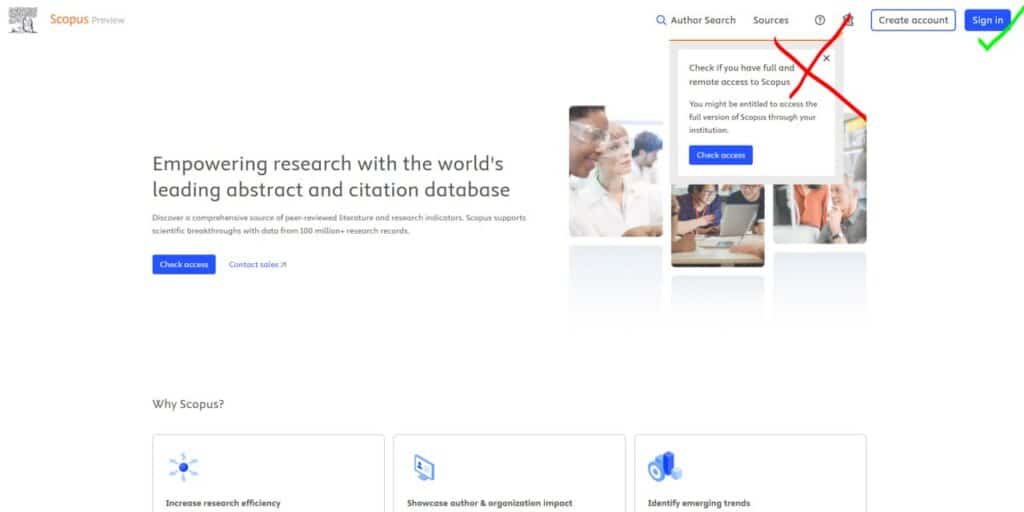Open the help question mark icon
This screenshot has height=512, width=1024.
(x=820, y=20)
